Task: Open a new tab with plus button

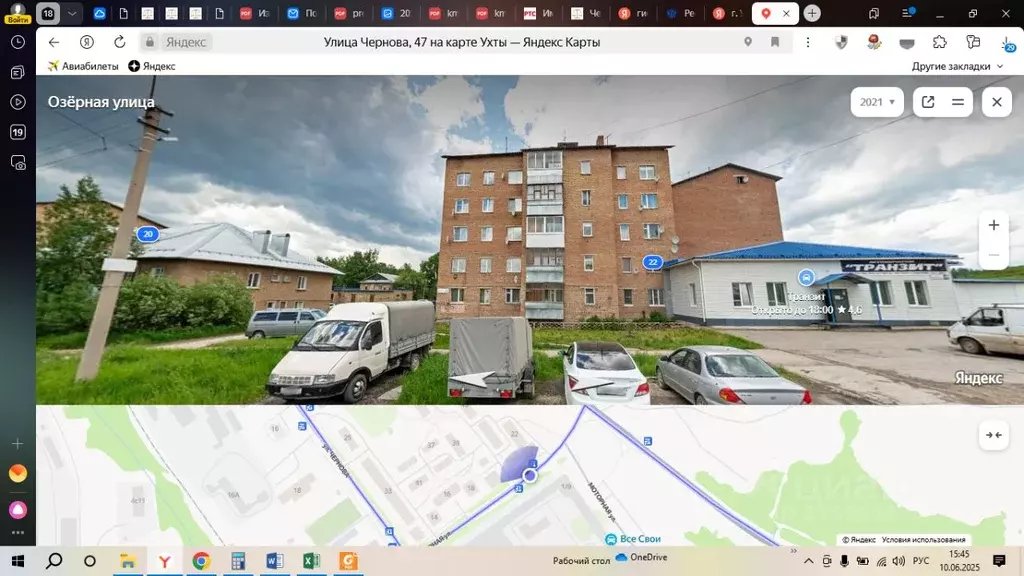Action: click(812, 13)
